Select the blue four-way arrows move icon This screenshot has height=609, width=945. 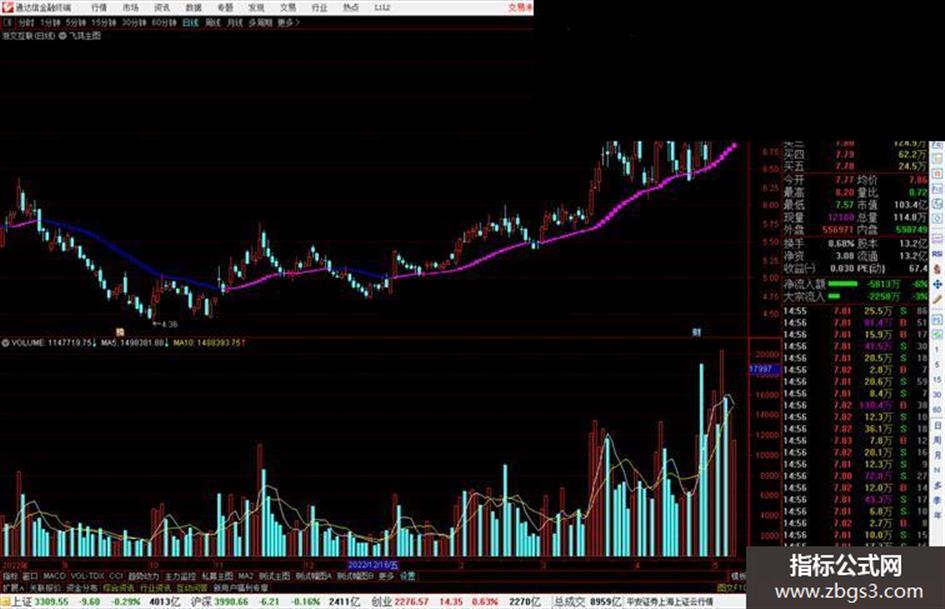tap(937, 284)
